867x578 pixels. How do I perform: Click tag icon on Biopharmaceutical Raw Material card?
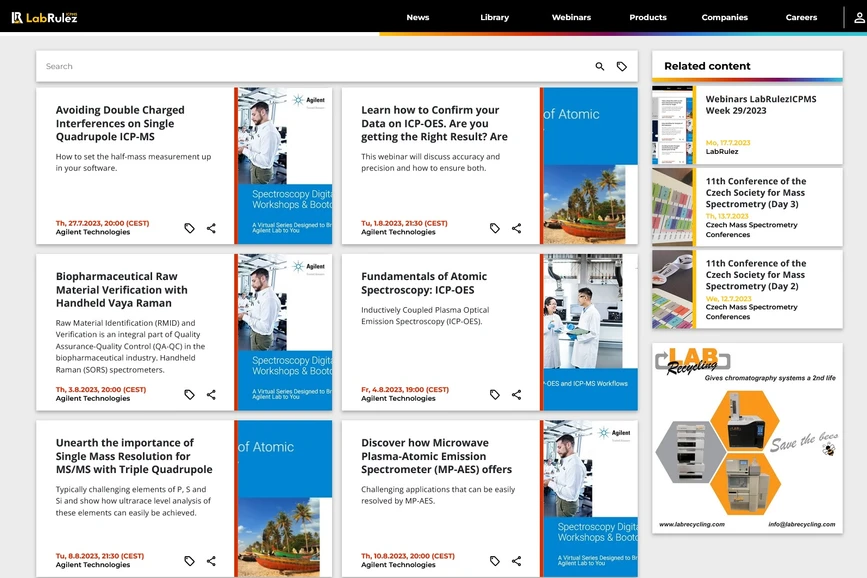point(189,394)
